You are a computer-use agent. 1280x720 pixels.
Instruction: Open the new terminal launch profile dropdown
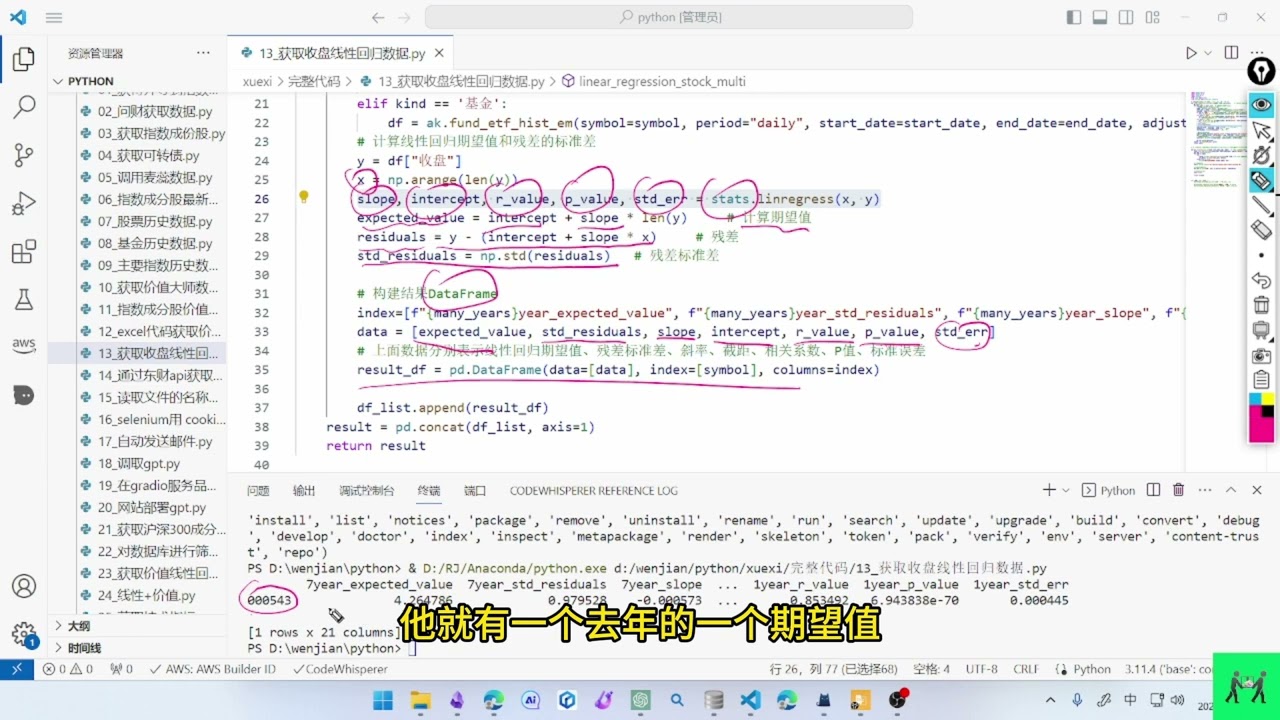click(x=1066, y=490)
